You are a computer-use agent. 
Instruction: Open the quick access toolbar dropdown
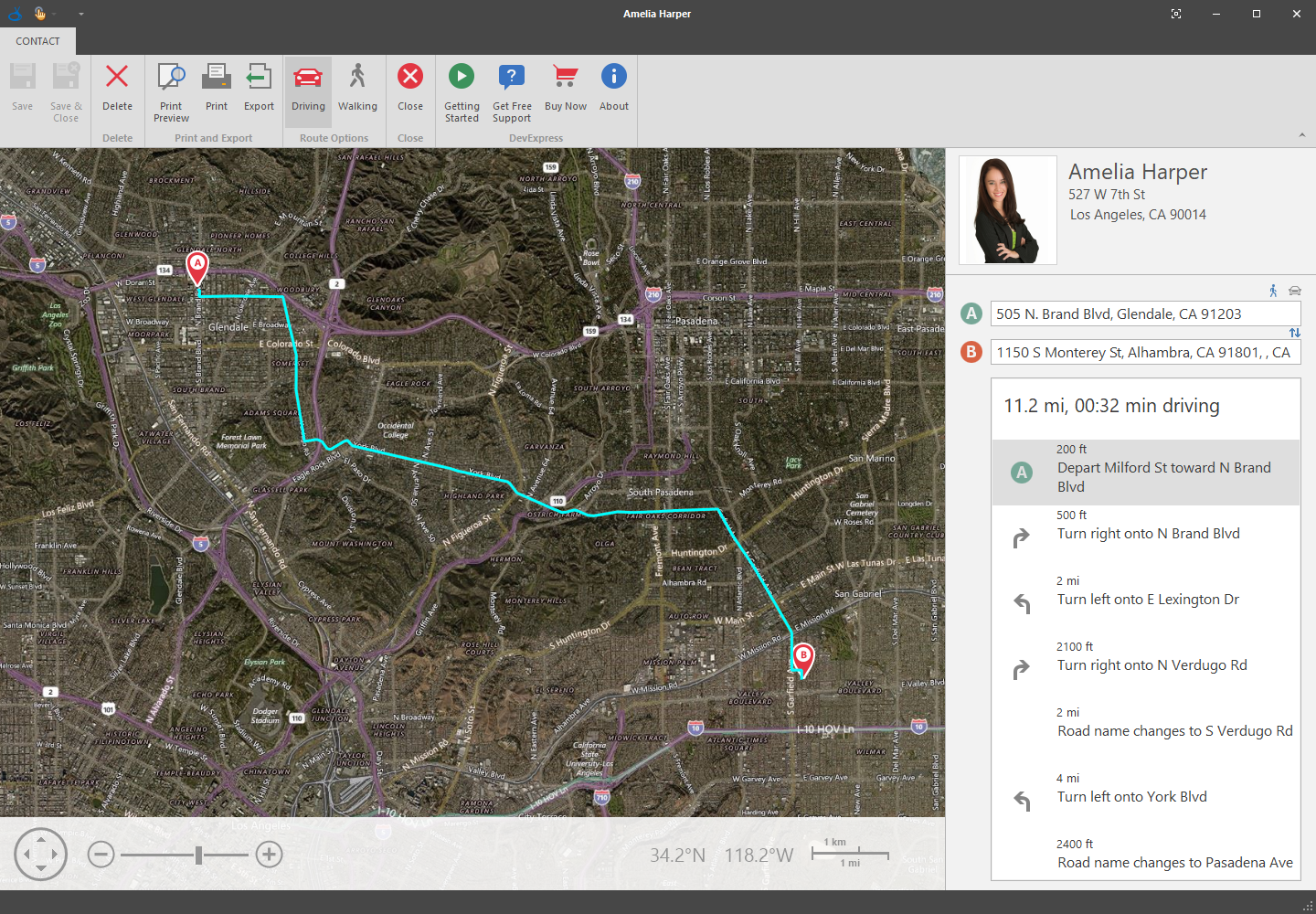[x=80, y=14]
